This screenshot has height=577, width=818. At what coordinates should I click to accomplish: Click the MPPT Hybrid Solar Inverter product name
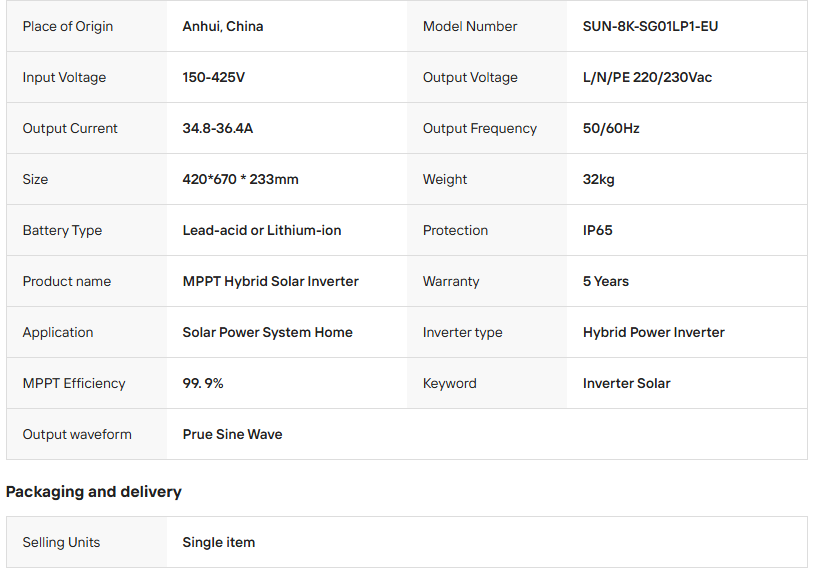point(270,281)
